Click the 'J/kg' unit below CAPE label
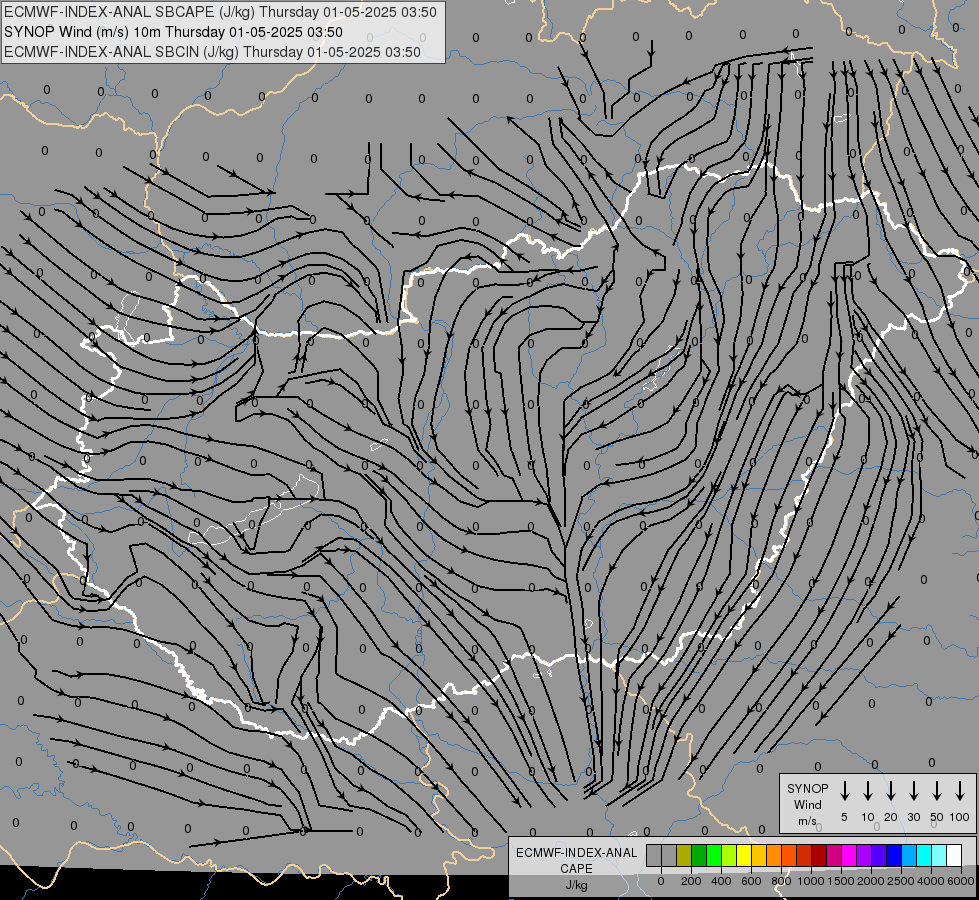The height and width of the screenshot is (900, 979). tap(576, 885)
